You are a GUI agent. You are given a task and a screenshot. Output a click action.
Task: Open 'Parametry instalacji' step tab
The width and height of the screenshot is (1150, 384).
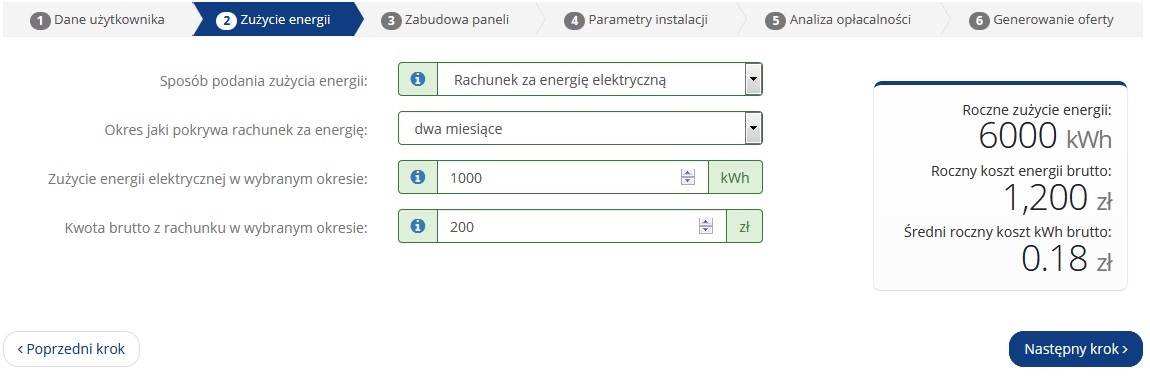click(636, 20)
